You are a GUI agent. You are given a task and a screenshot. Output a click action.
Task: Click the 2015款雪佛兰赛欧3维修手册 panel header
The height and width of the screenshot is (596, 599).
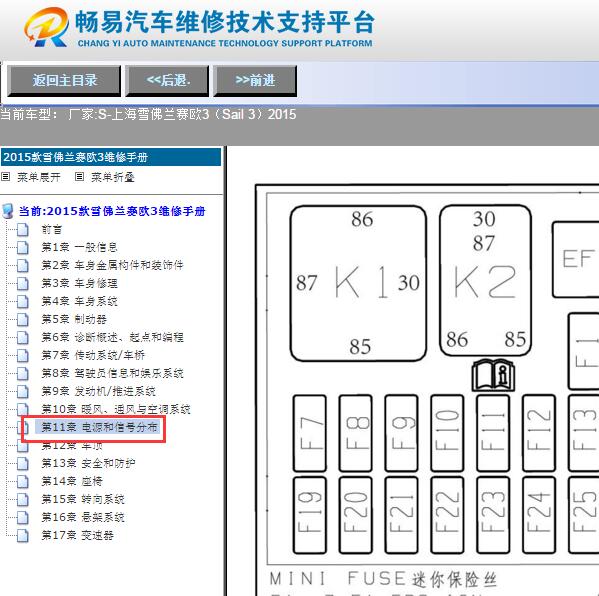(x=111, y=157)
